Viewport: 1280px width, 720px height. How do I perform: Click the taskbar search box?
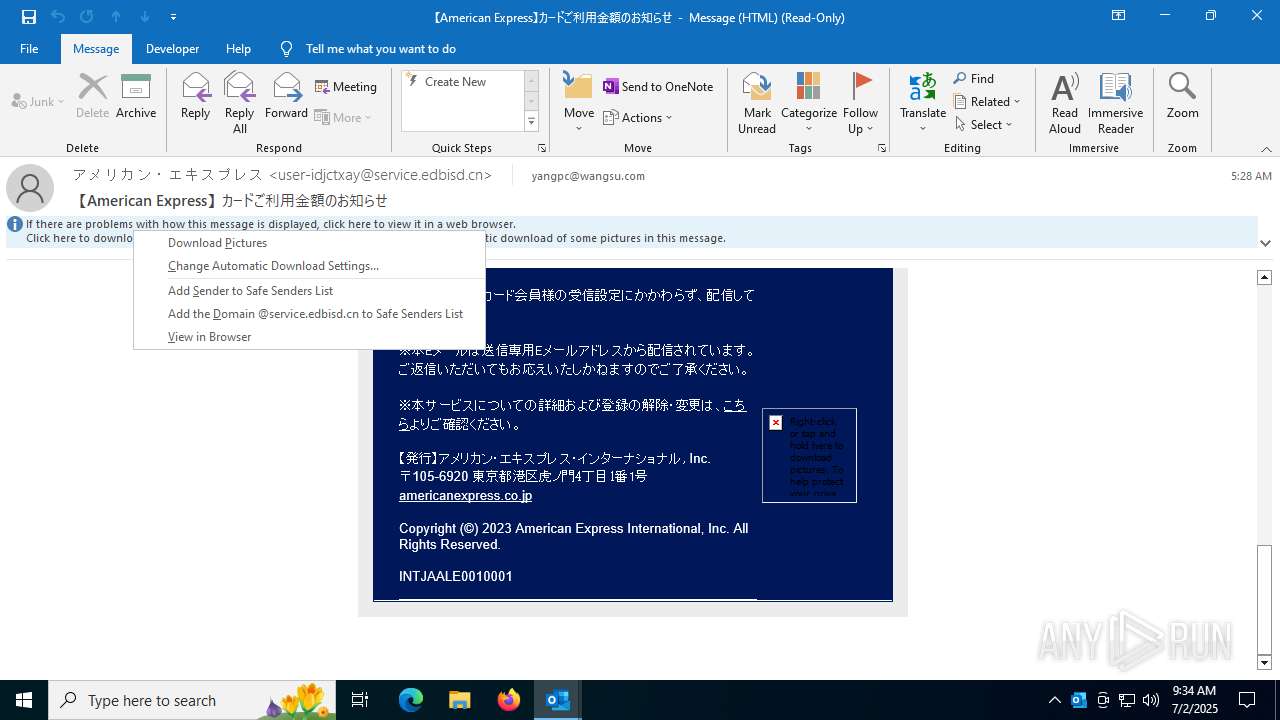point(193,700)
